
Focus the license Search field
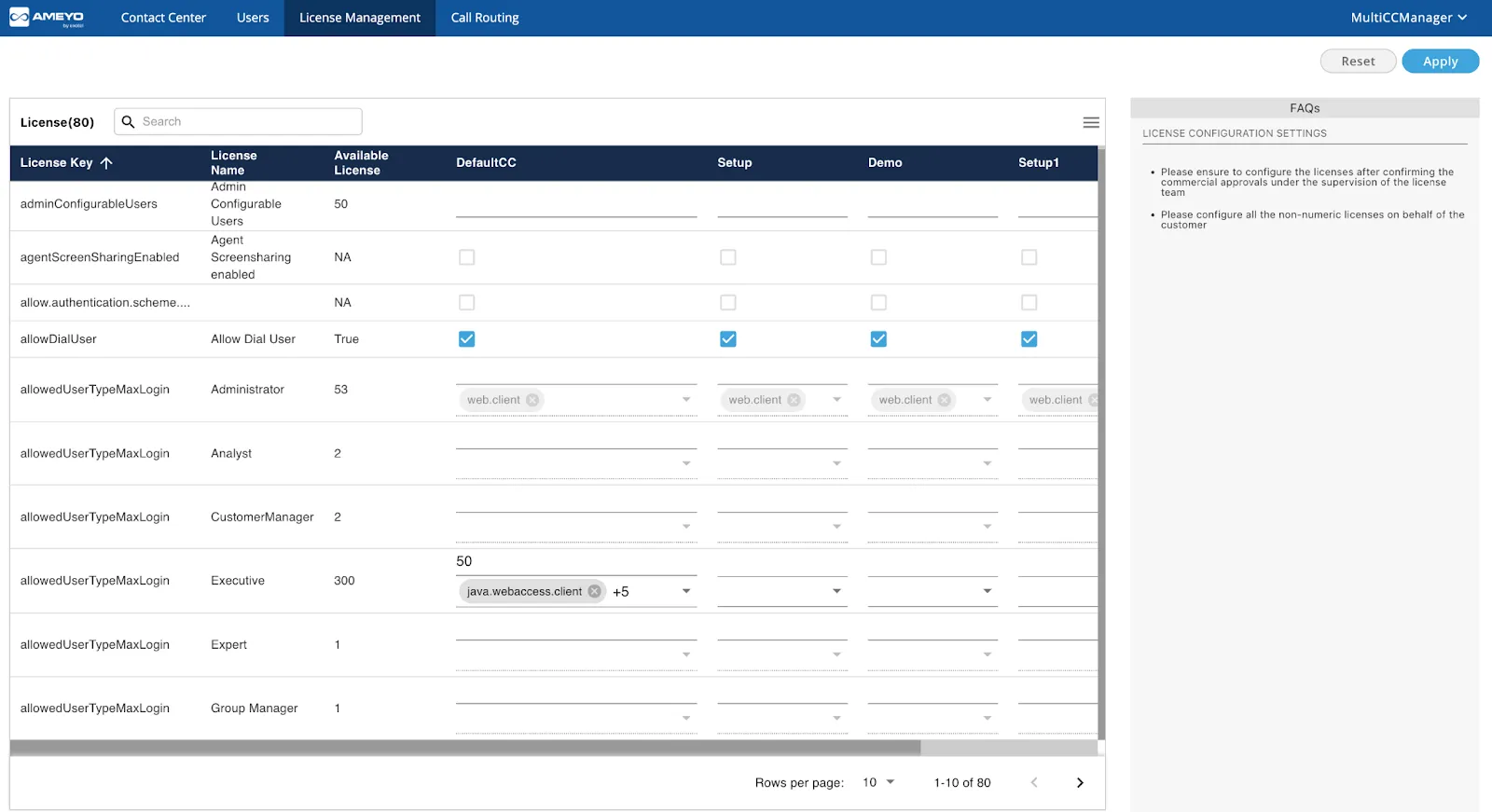click(238, 122)
